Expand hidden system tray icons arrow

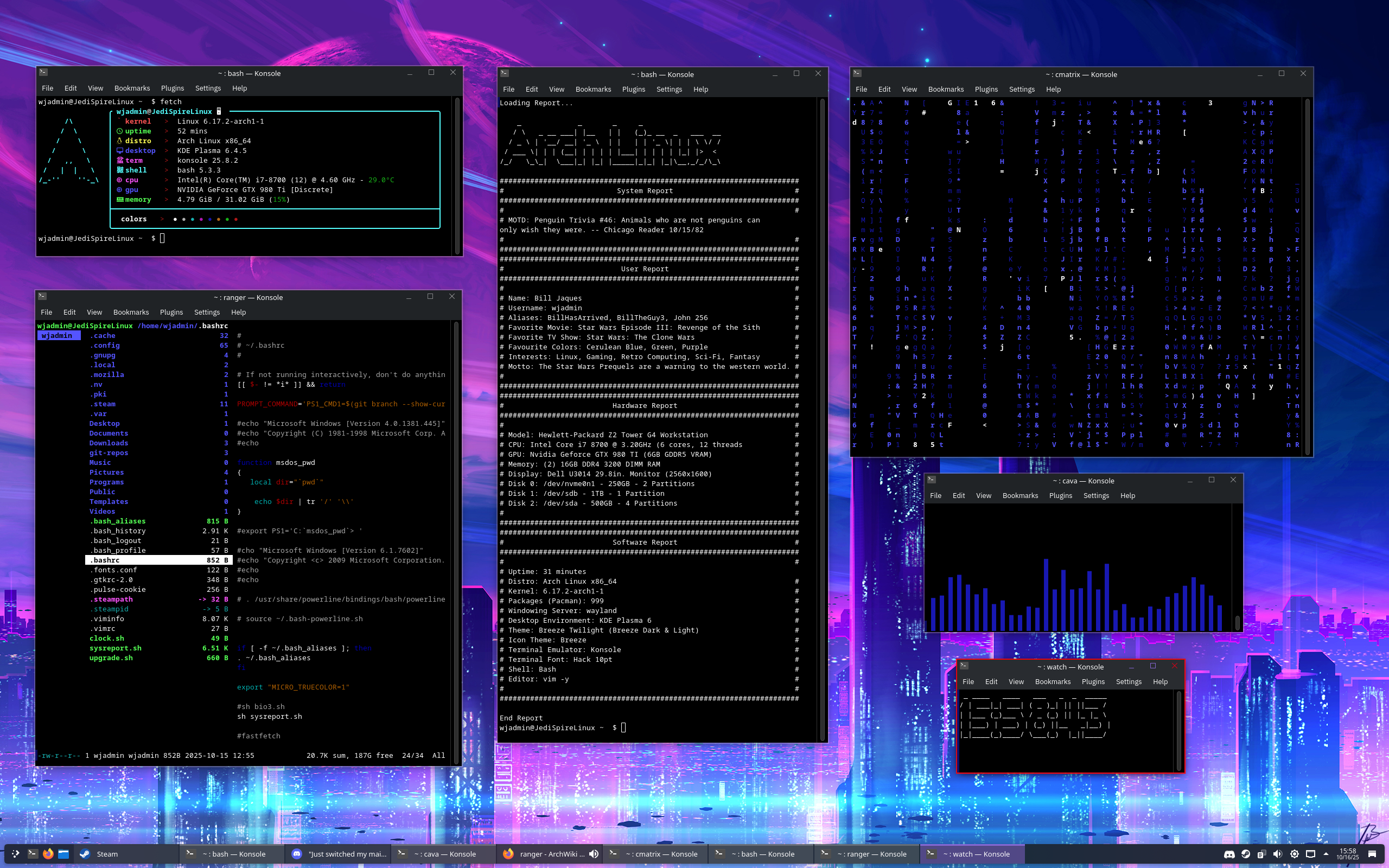(x=1326, y=854)
